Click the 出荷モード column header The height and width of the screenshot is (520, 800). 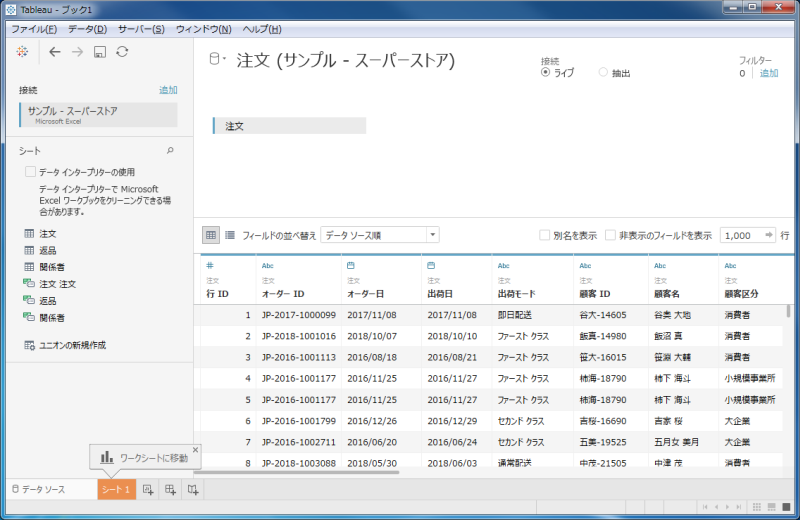pyautogui.click(x=517, y=294)
